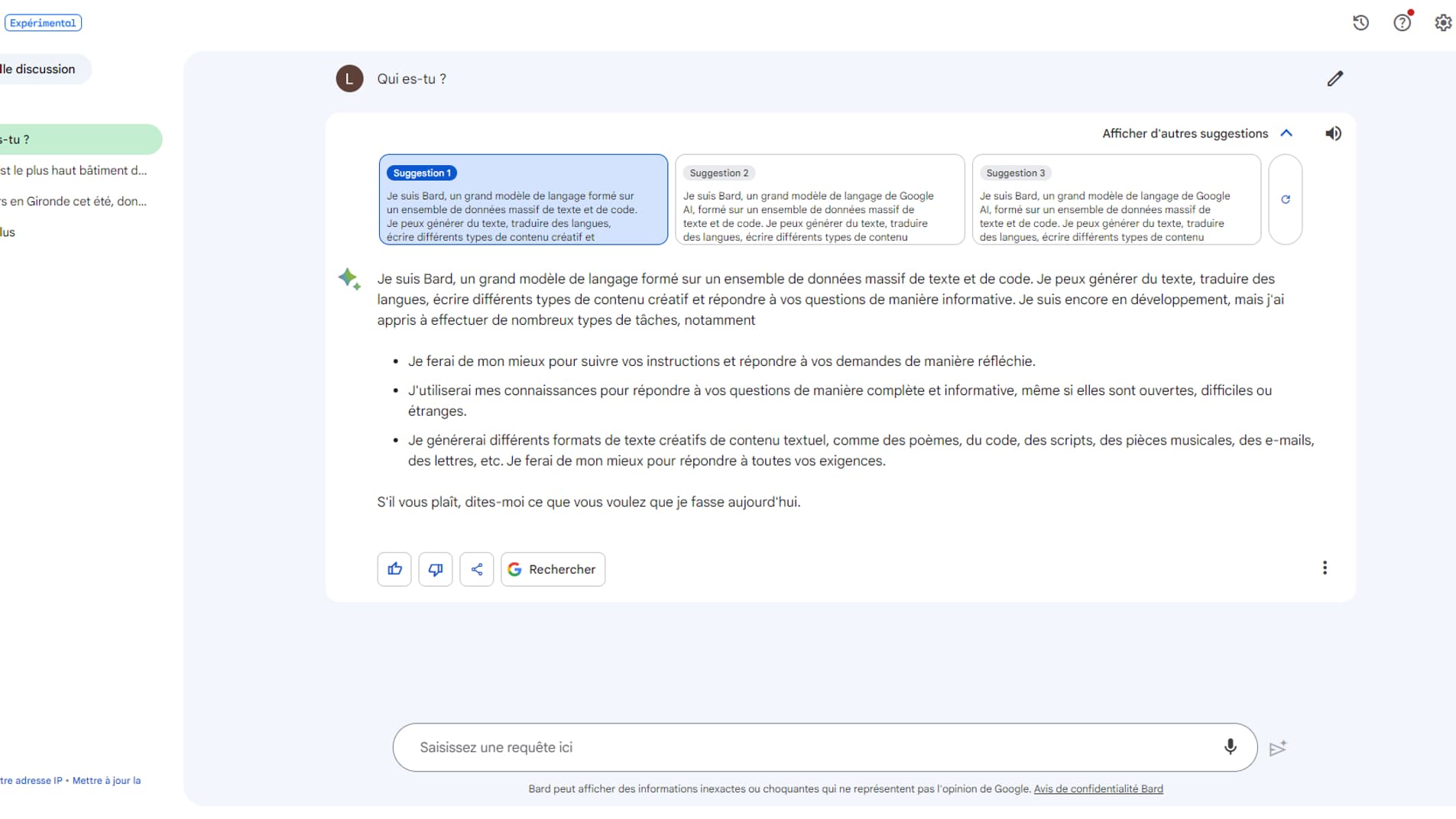Click the 'lus' sidebar item
This screenshot has width=1456, height=819.
[8, 231]
